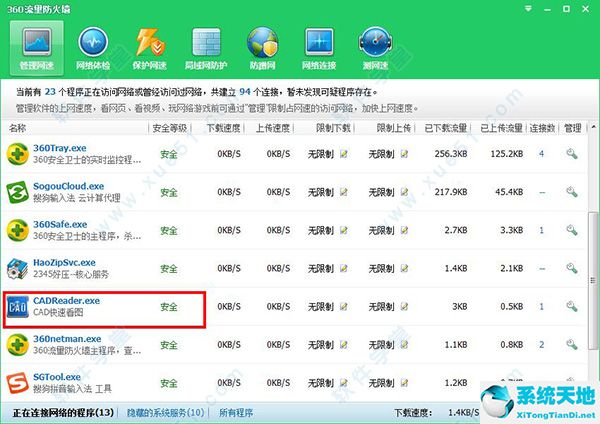View the 2 connections of 360netman.exe

(541, 345)
